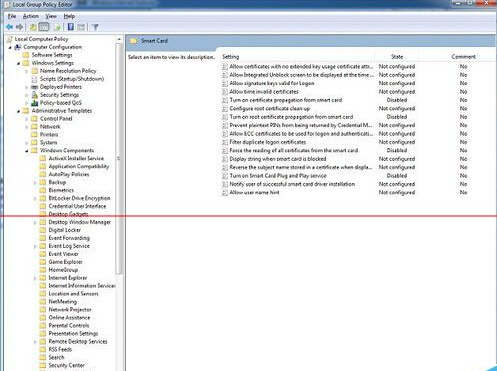The image size is (497, 371).
Task: Open the View menu
Action: point(51,16)
